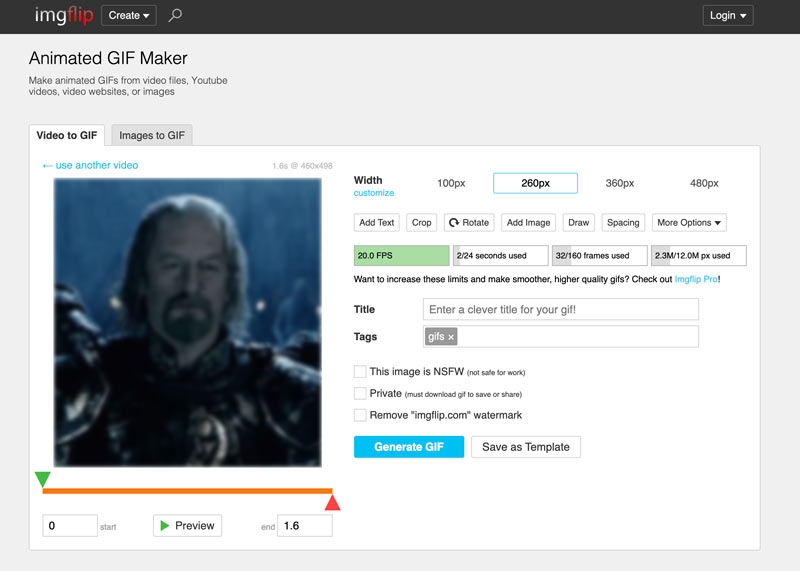Viewport: 800px width, 571px height.
Task: Focus the start time input field
Action: tap(70, 526)
